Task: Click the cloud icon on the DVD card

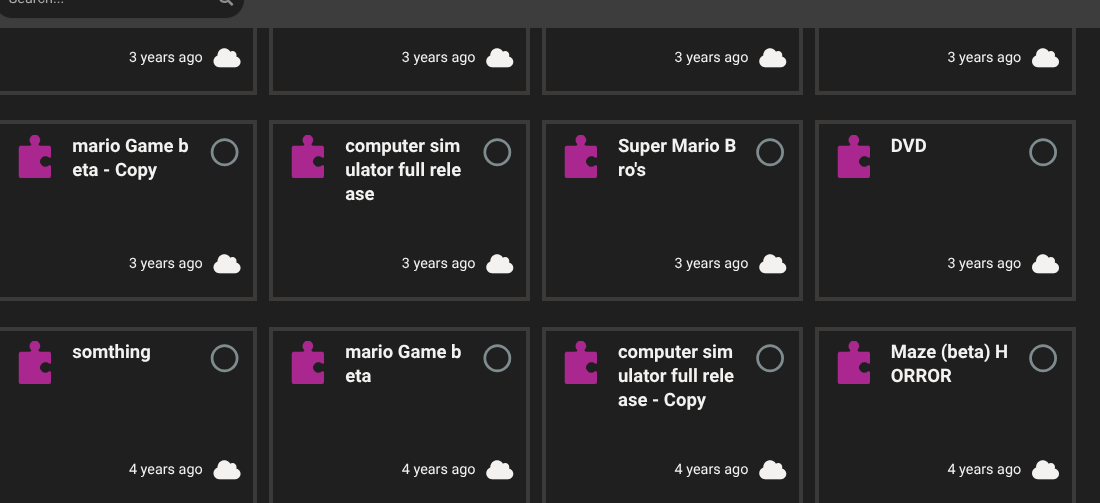Action: click(x=1045, y=264)
